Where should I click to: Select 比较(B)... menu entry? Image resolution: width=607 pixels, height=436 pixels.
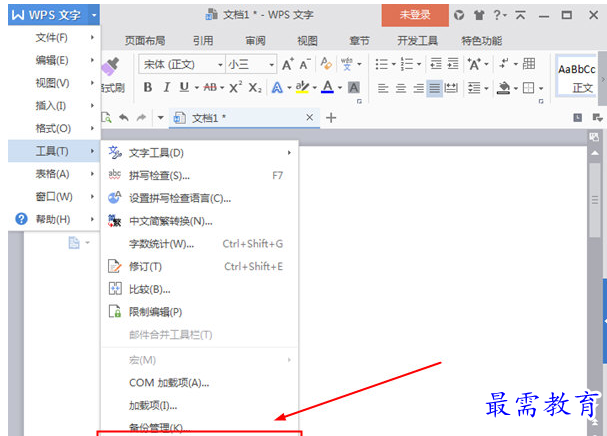(199, 289)
